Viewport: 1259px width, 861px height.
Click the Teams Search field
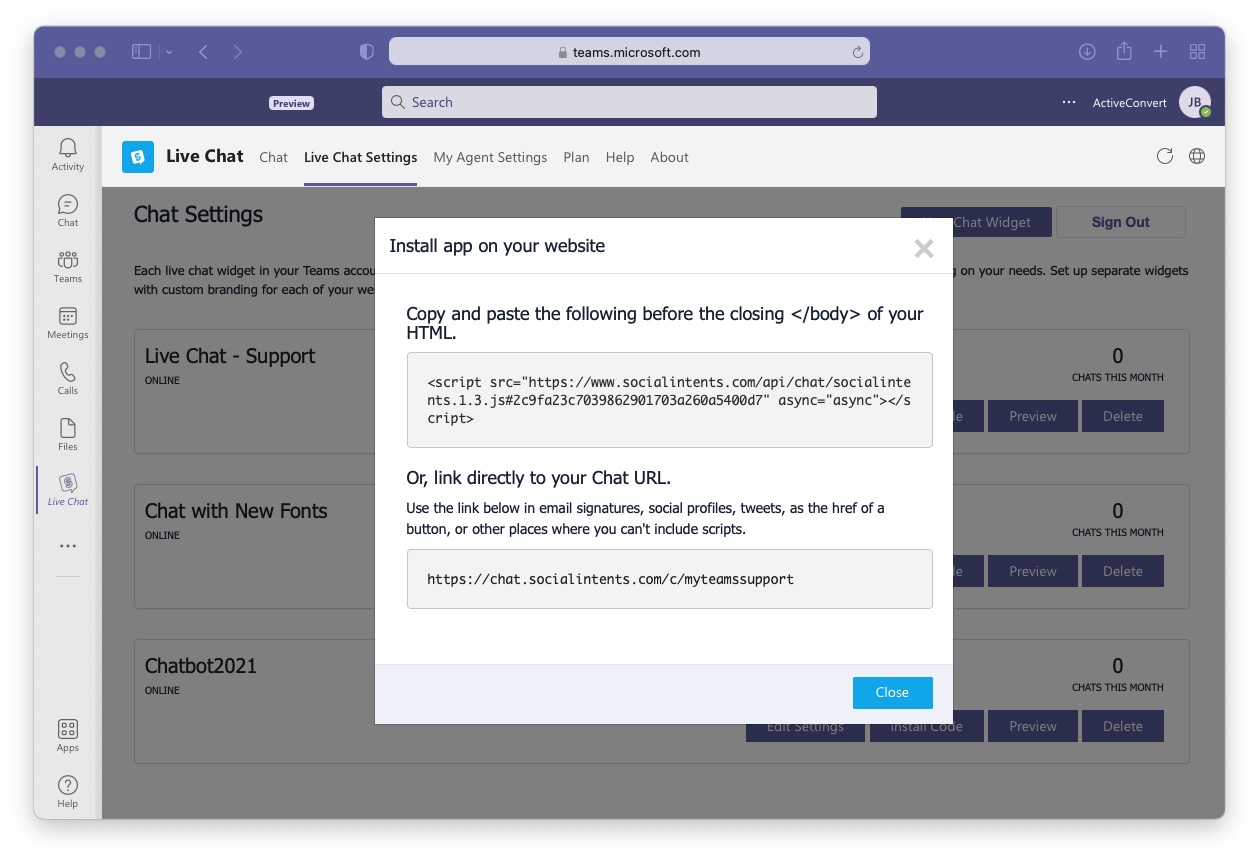tap(629, 102)
